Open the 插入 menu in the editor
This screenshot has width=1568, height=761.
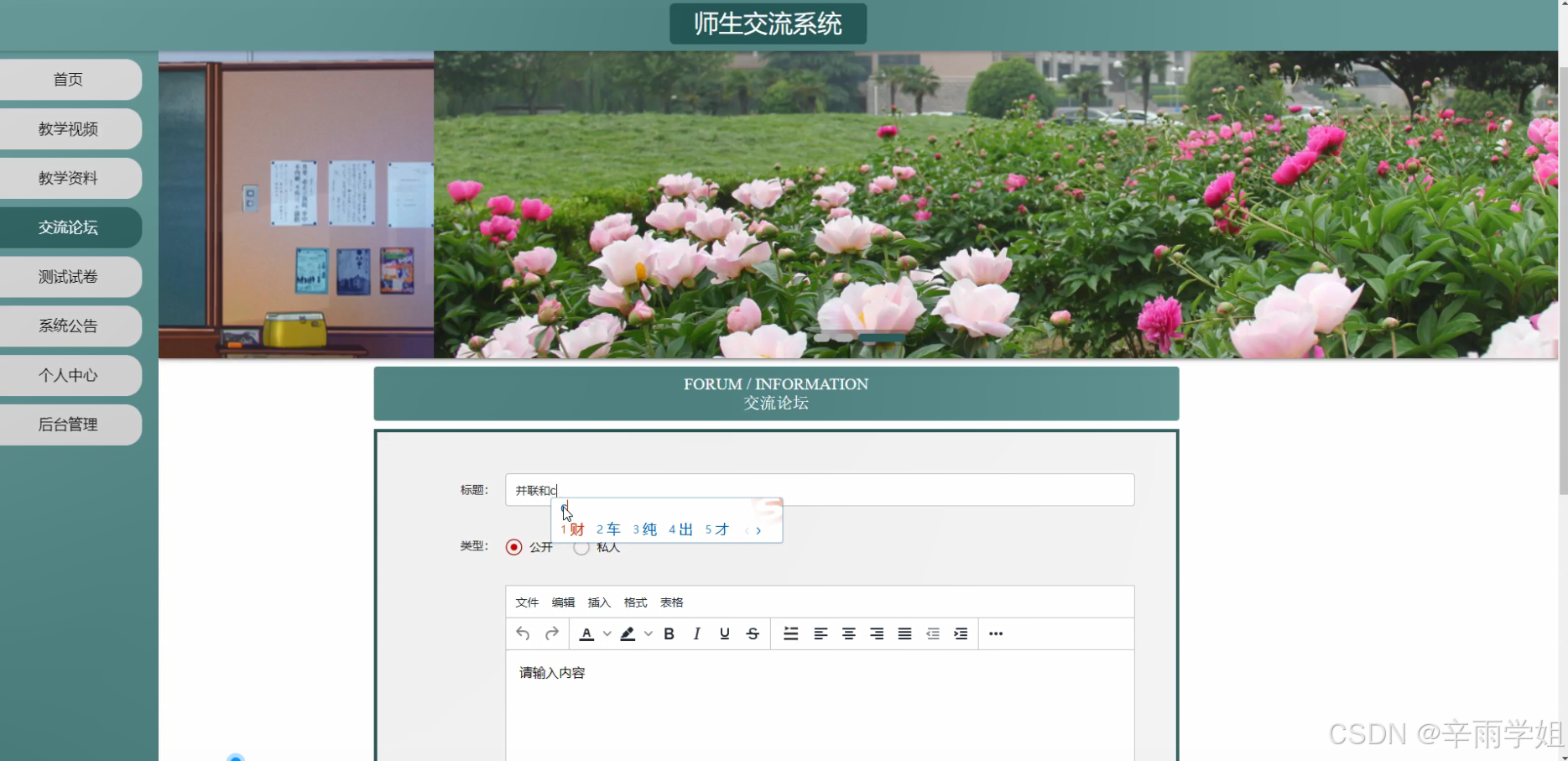point(598,602)
